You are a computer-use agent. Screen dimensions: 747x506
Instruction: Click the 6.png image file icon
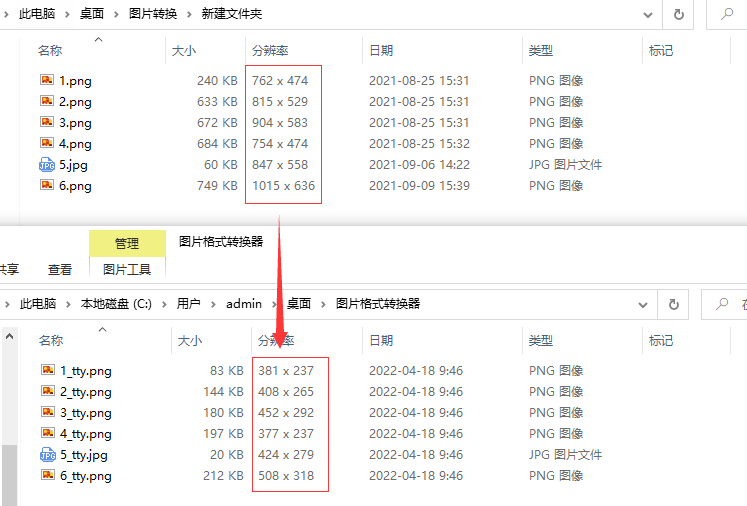point(47,186)
